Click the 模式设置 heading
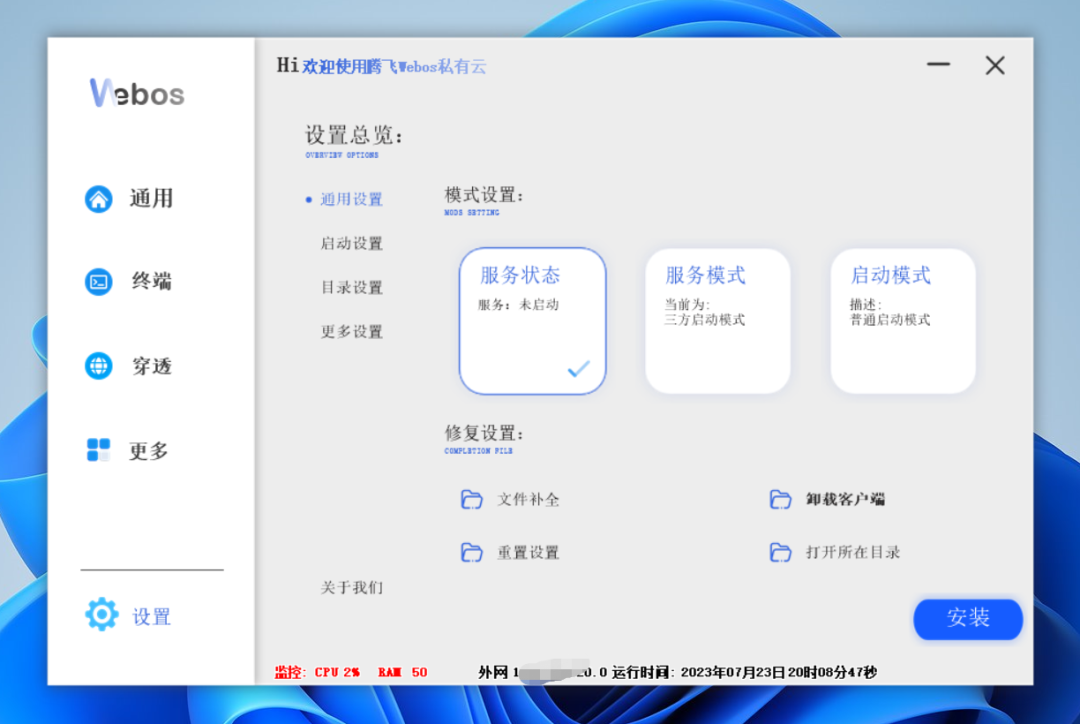The height and width of the screenshot is (724, 1080). point(484,196)
